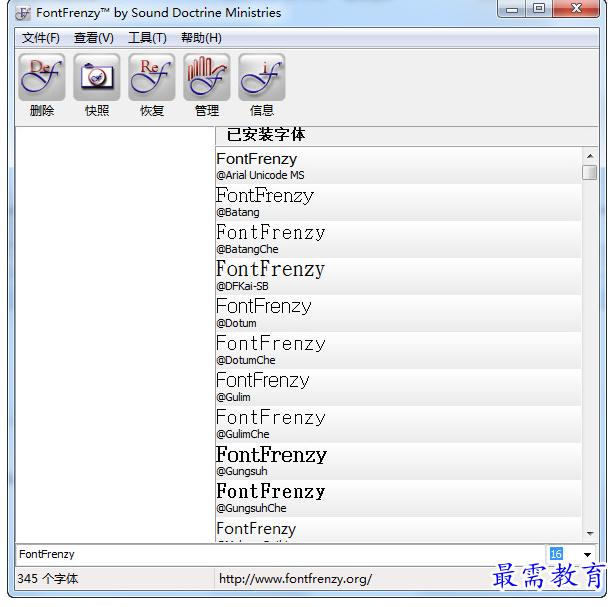
Task: Select the @Arial Unicode MS font row
Action: tap(398, 166)
